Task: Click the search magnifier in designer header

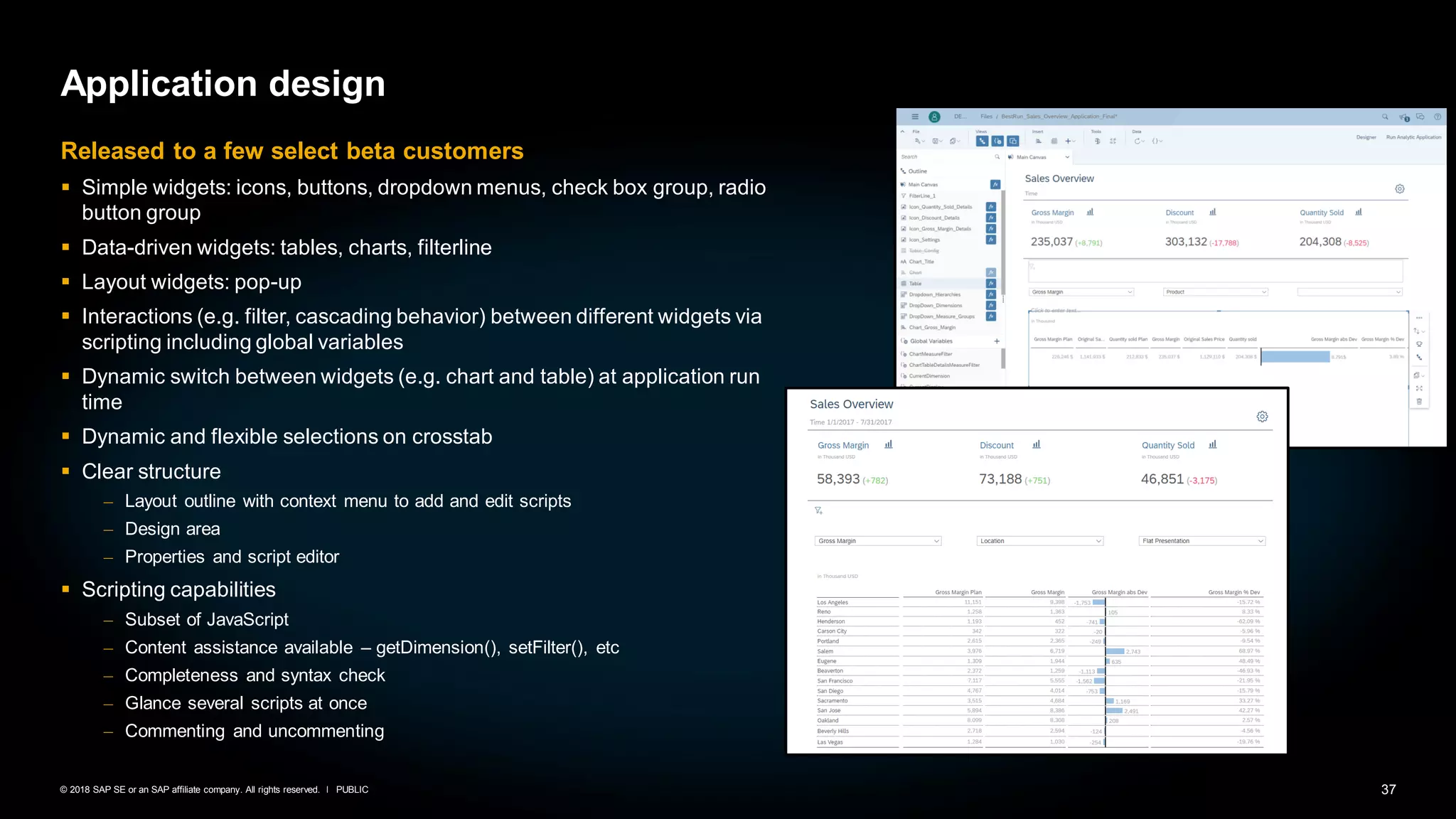Action: click(x=1385, y=117)
